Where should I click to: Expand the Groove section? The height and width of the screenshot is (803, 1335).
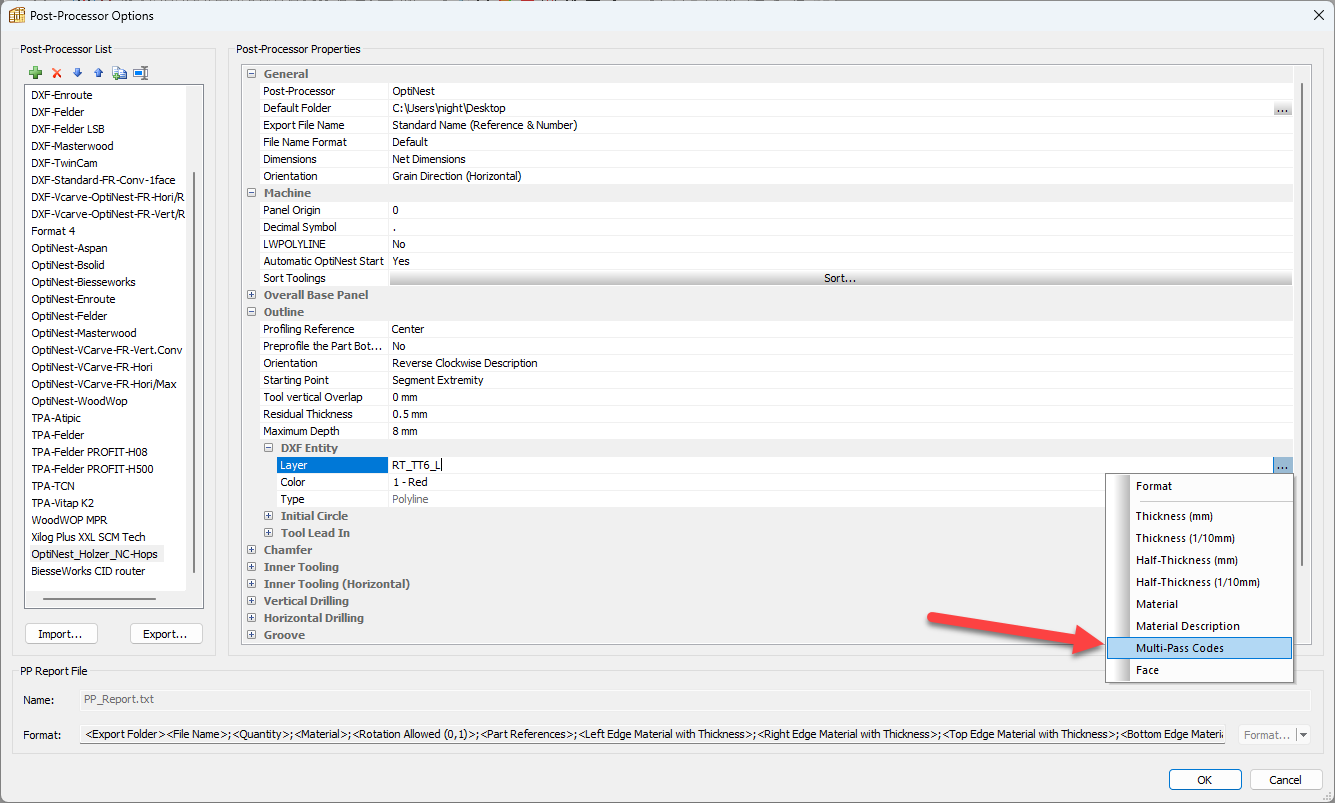click(252, 635)
